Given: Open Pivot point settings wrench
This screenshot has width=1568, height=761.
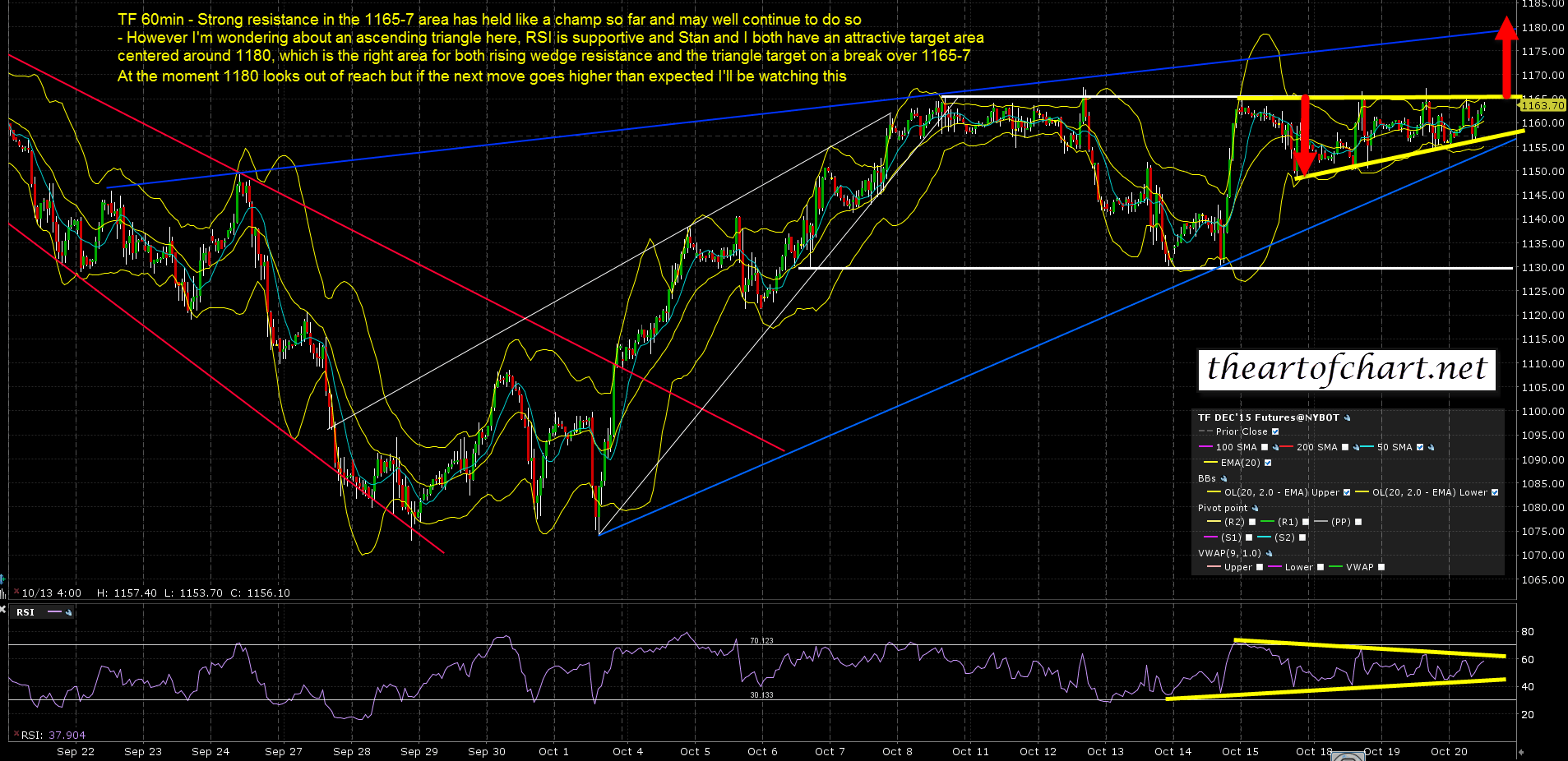Looking at the screenshot, I should [x=1255, y=509].
